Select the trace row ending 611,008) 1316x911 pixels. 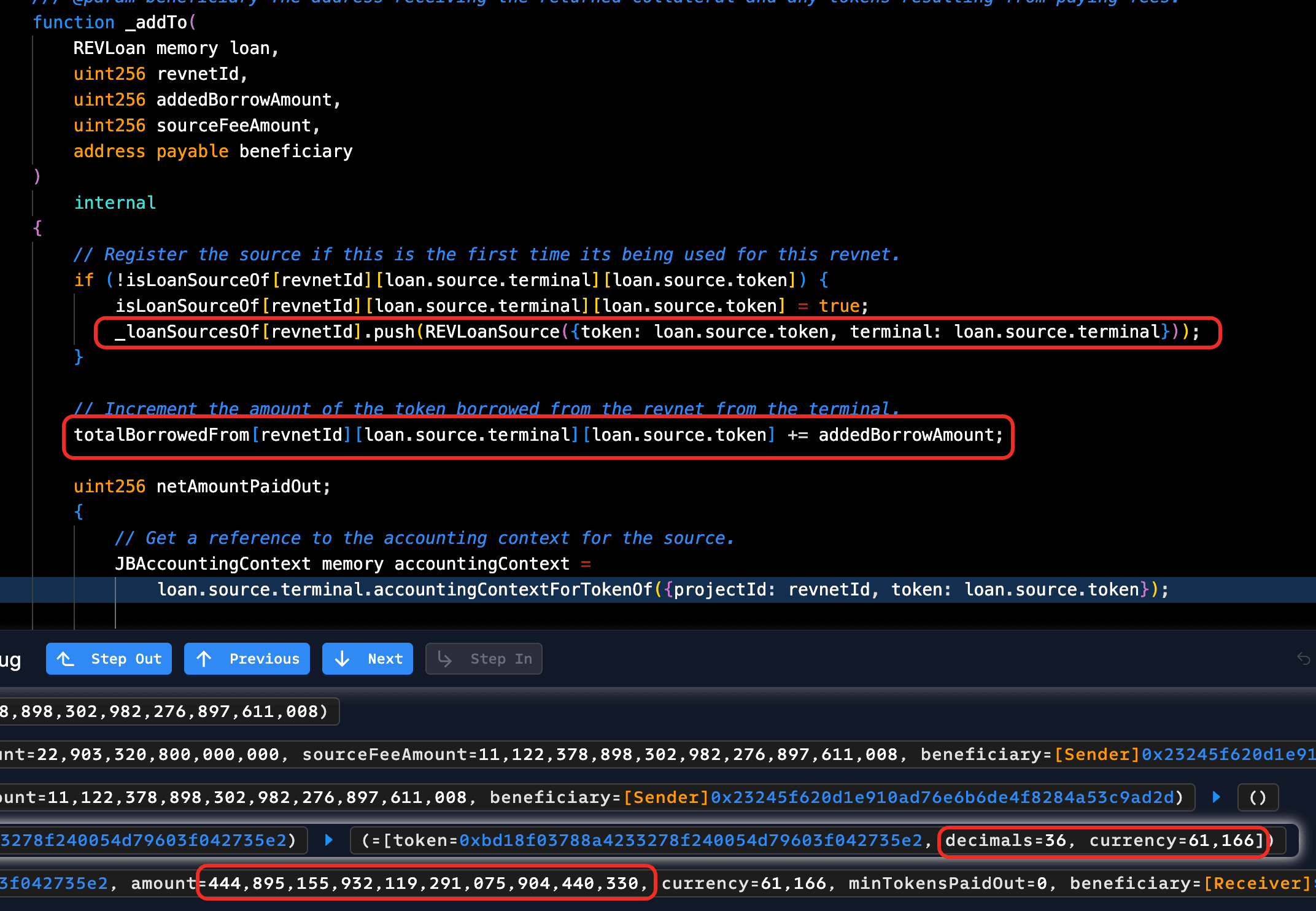click(x=166, y=711)
